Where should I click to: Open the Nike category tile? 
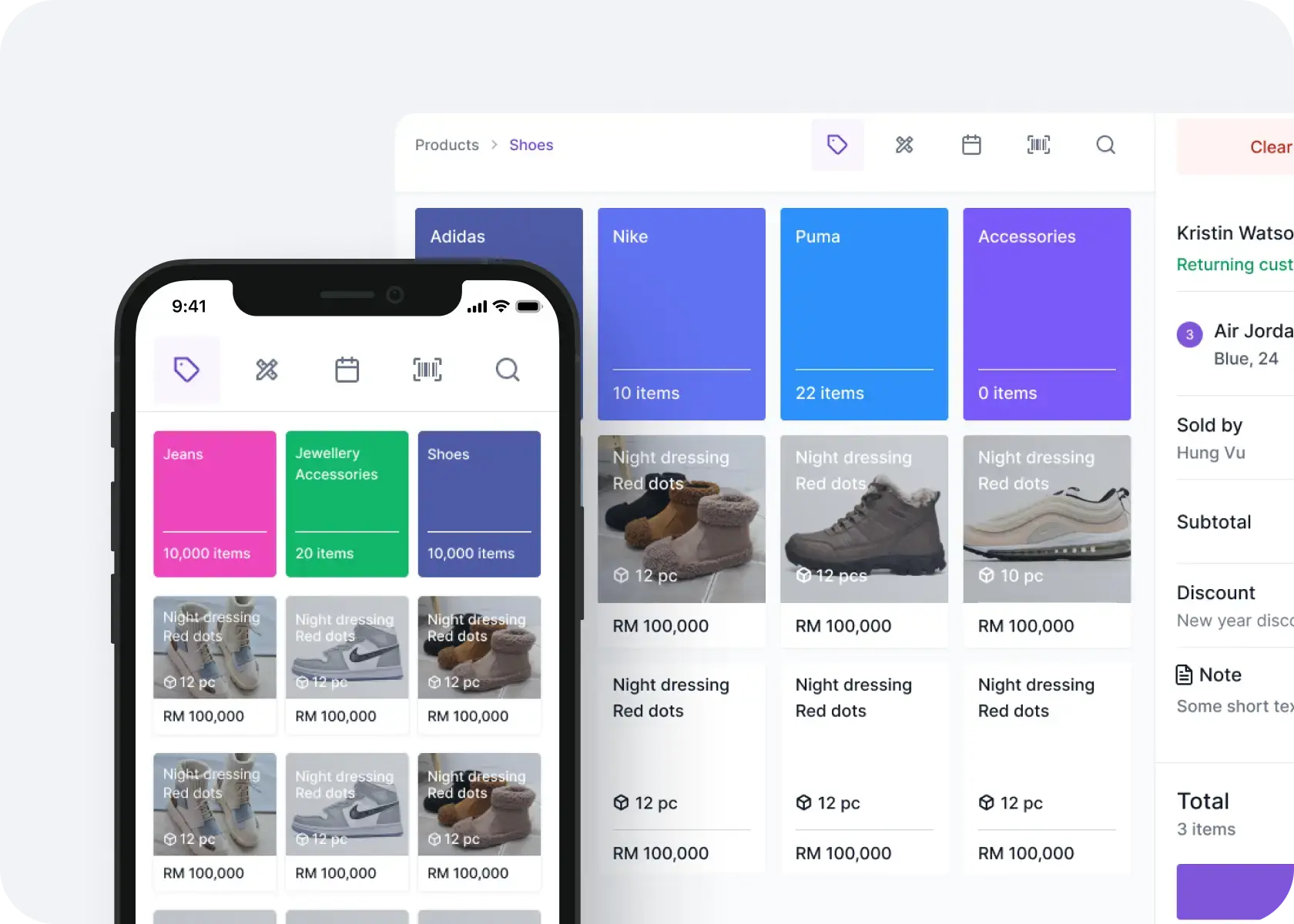pyautogui.click(x=681, y=313)
